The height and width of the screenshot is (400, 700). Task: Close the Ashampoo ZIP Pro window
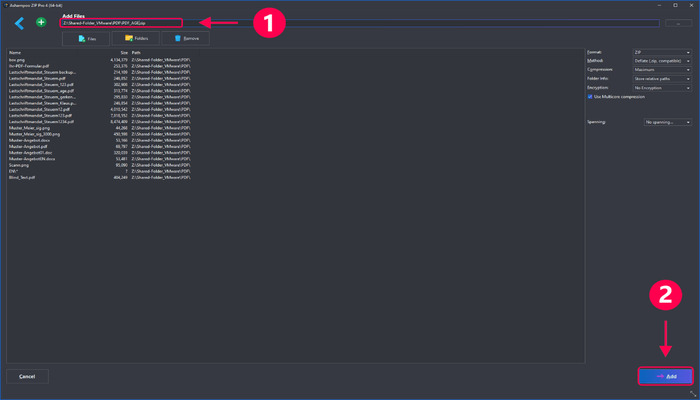point(691,5)
